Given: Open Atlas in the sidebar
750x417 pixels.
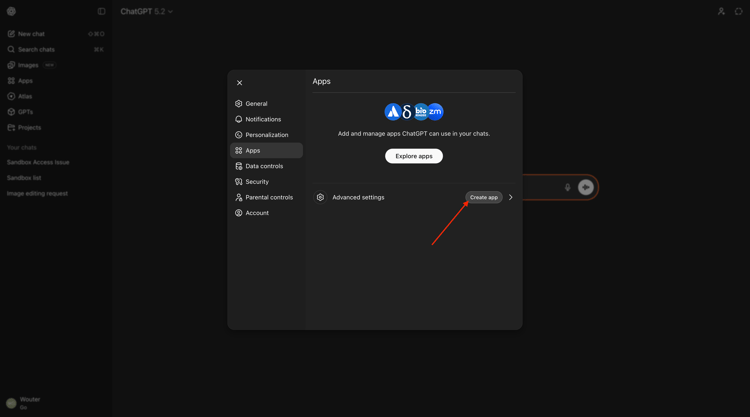Looking at the screenshot, I should point(56,96).
